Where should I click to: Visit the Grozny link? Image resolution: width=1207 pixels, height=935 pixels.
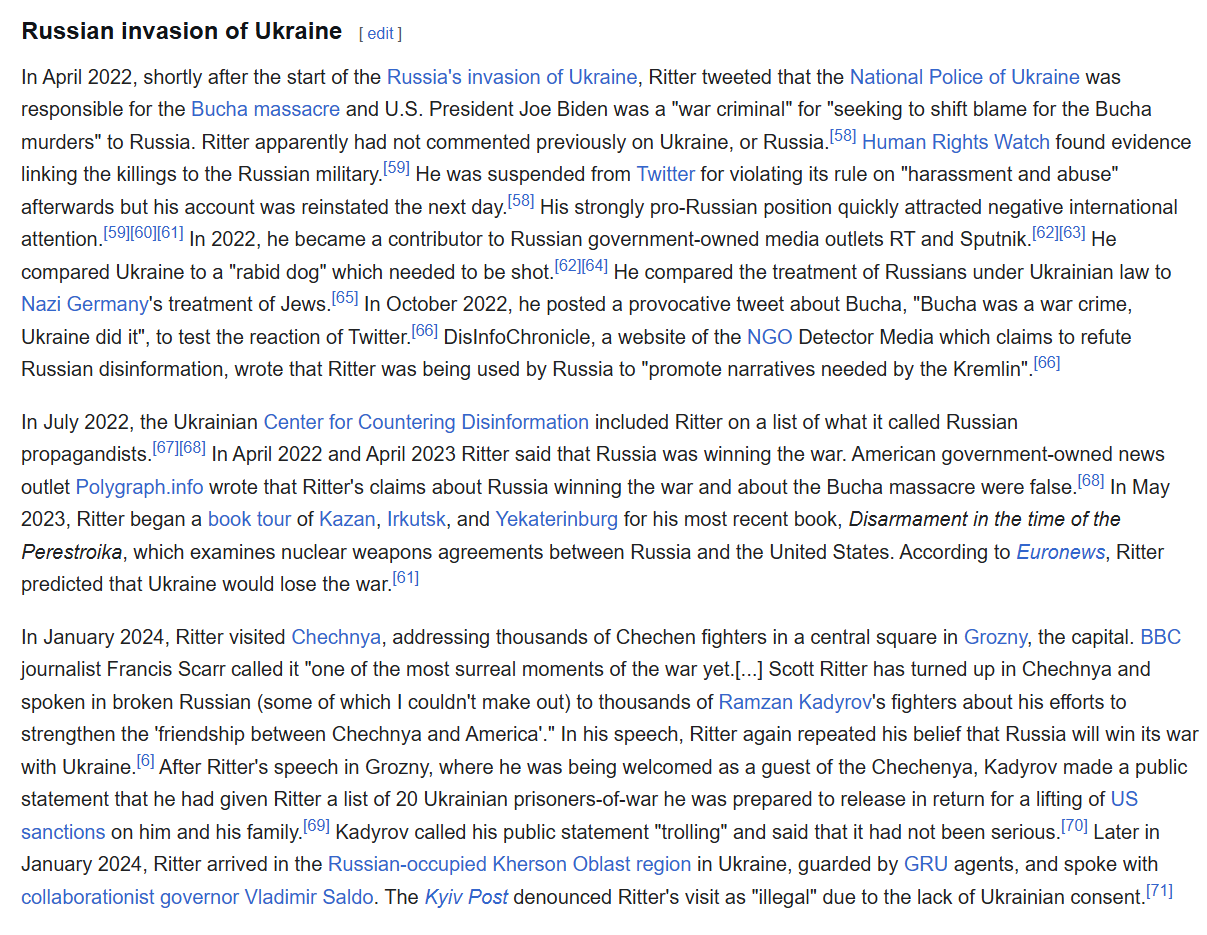coord(994,637)
